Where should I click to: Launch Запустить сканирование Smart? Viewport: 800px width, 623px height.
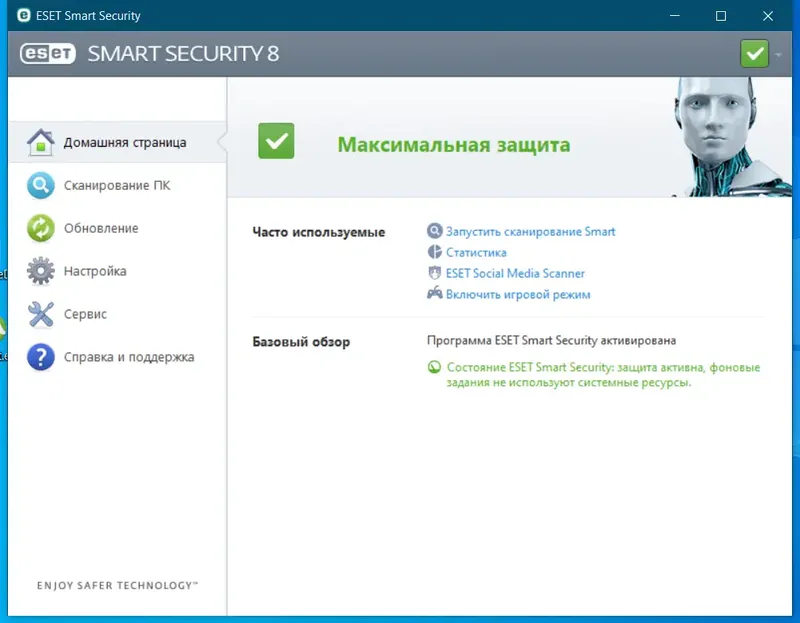(x=530, y=230)
